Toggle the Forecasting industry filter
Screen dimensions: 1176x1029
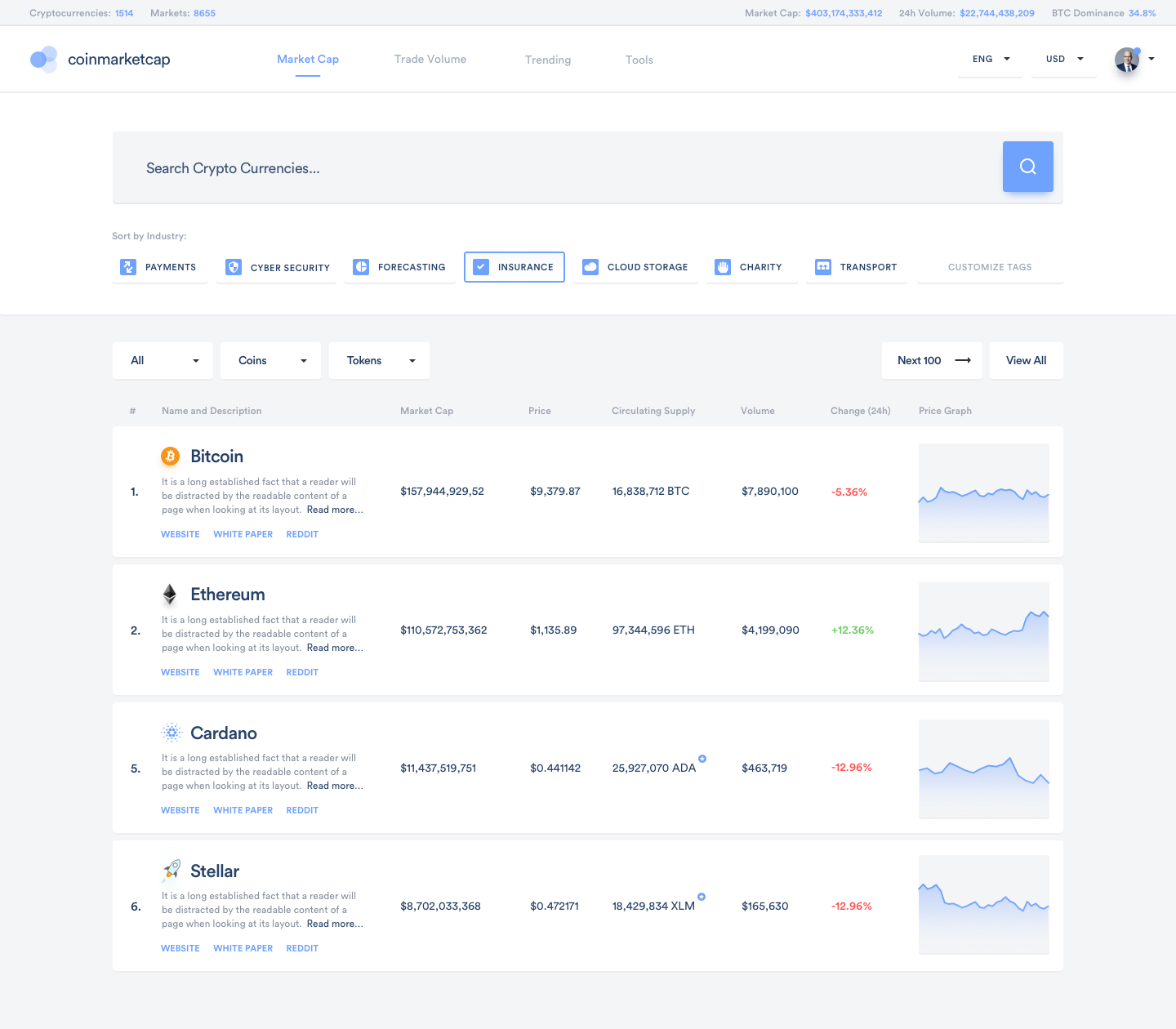click(399, 267)
